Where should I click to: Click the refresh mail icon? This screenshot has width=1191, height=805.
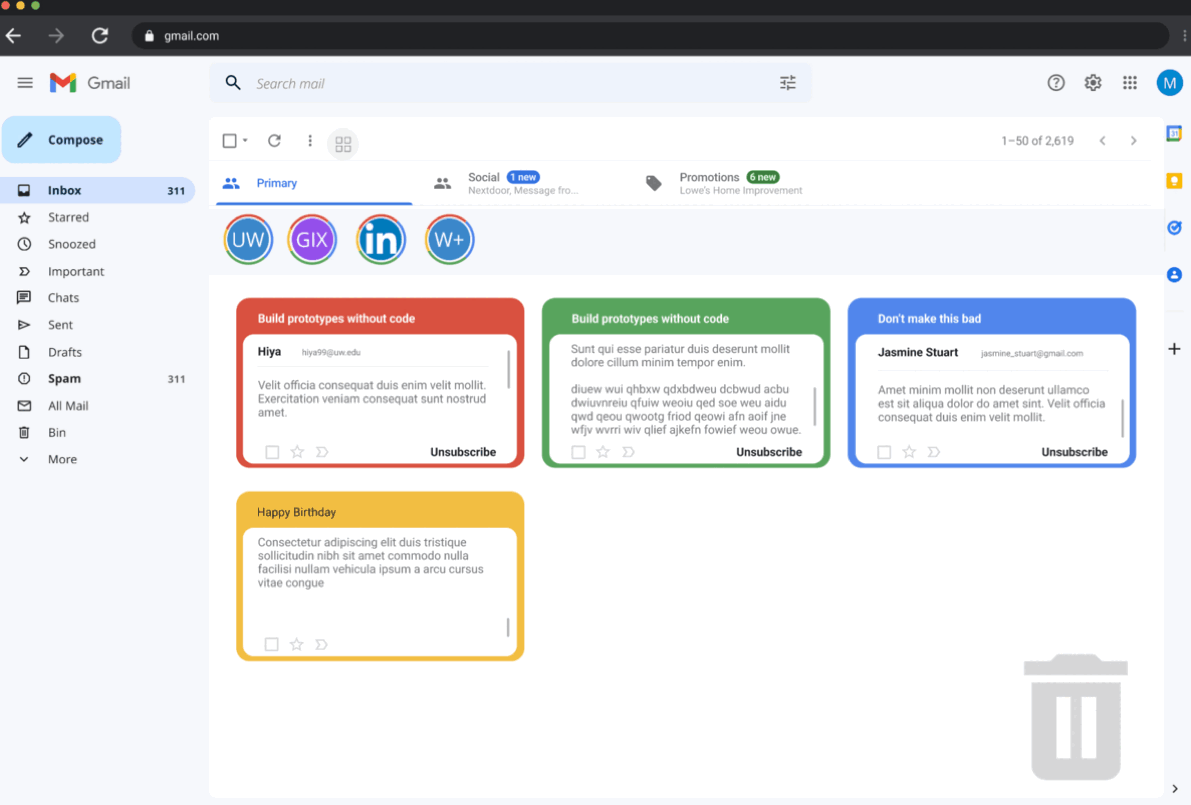pyautogui.click(x=274, y=141)
